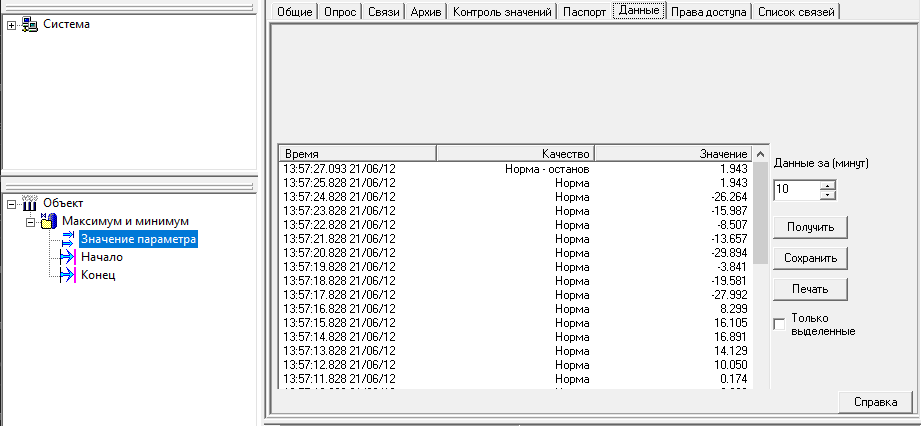Switch to the Опрос tab

(x=341, y=12)
